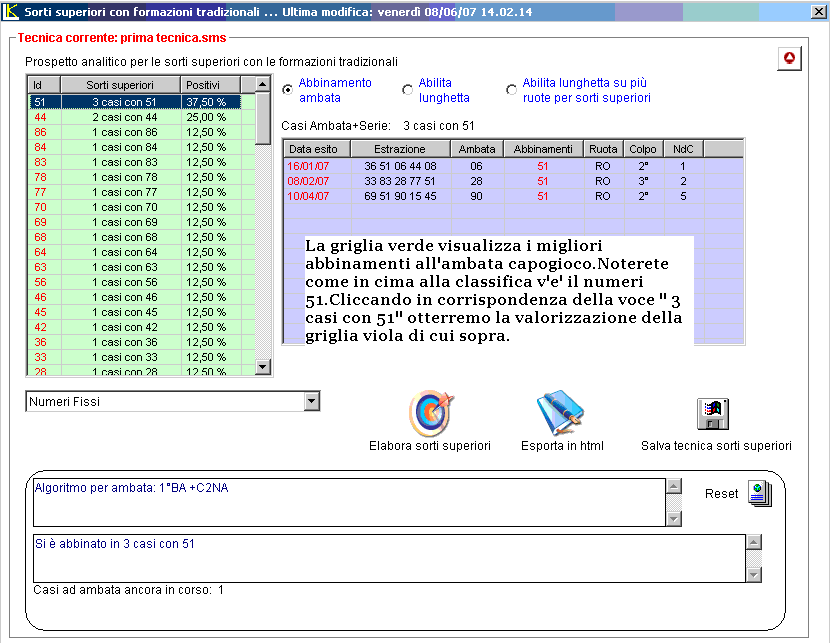Click the green grid vertical scrollbar thumb
Viewport: 830px width, 643px height.
263,118
